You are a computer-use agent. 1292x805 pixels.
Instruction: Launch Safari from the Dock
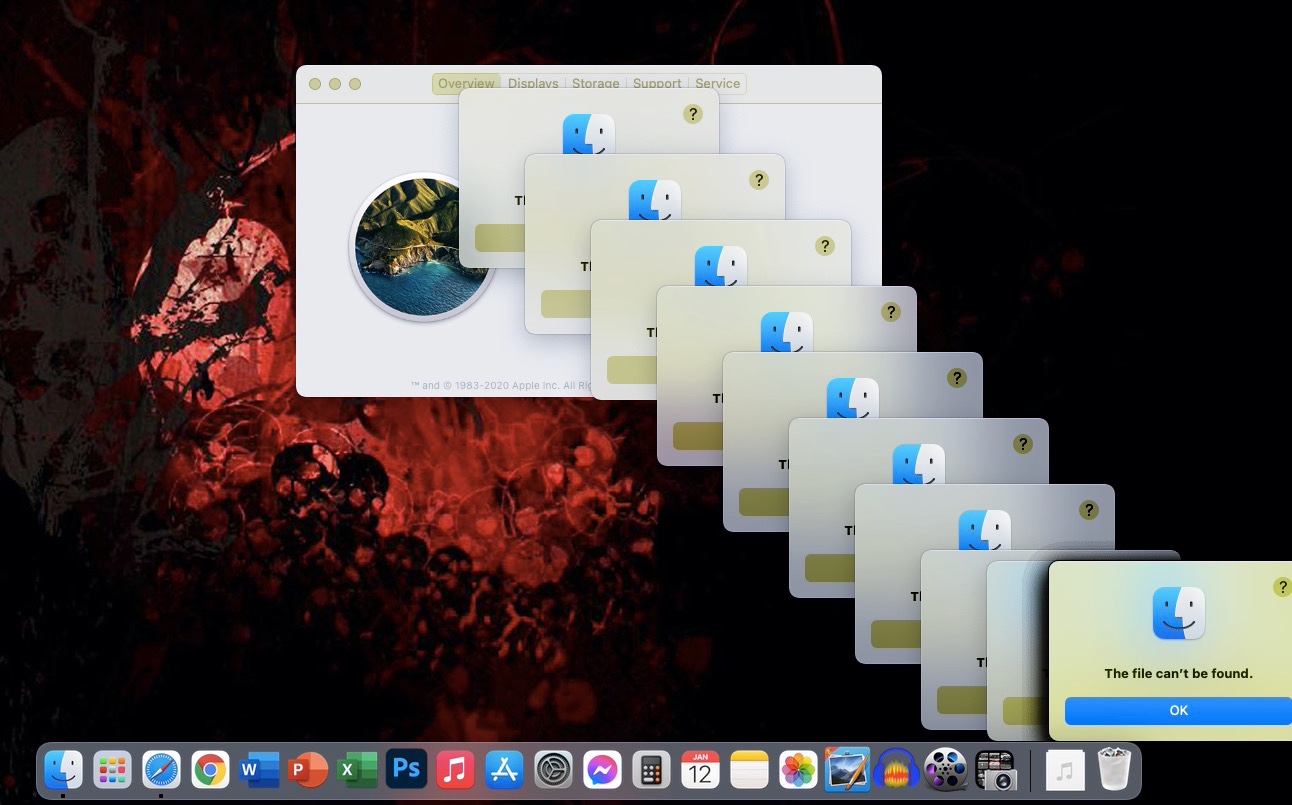[x=162, y=770]
